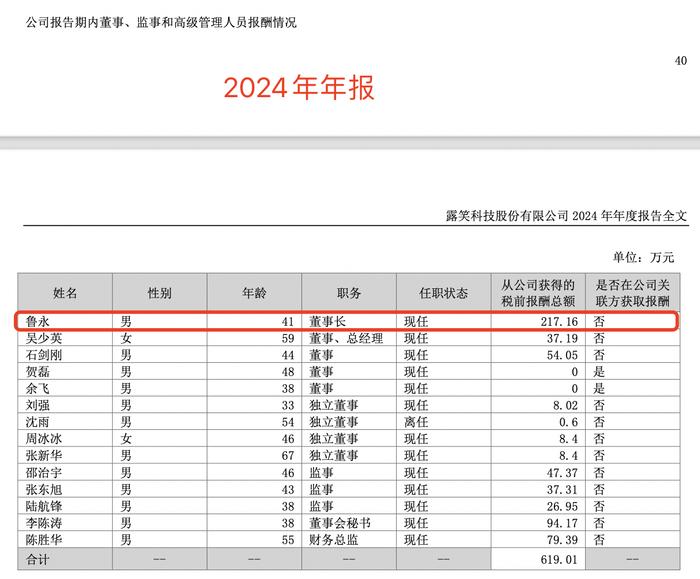The image size is (700, 579).
Task: Click age 59 in 吴少英 row
Action: [288, 338]
